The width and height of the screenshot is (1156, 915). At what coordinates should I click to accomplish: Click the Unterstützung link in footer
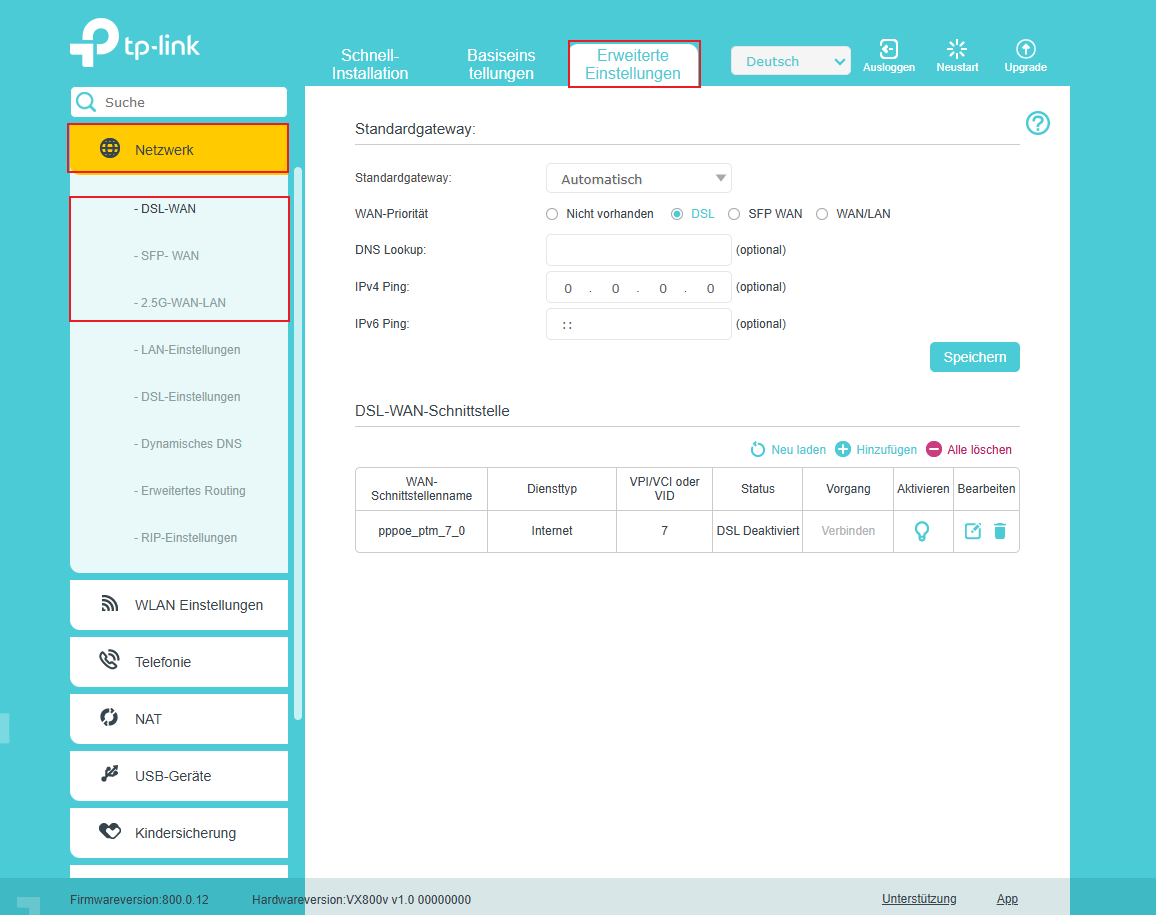pos(918,899)
